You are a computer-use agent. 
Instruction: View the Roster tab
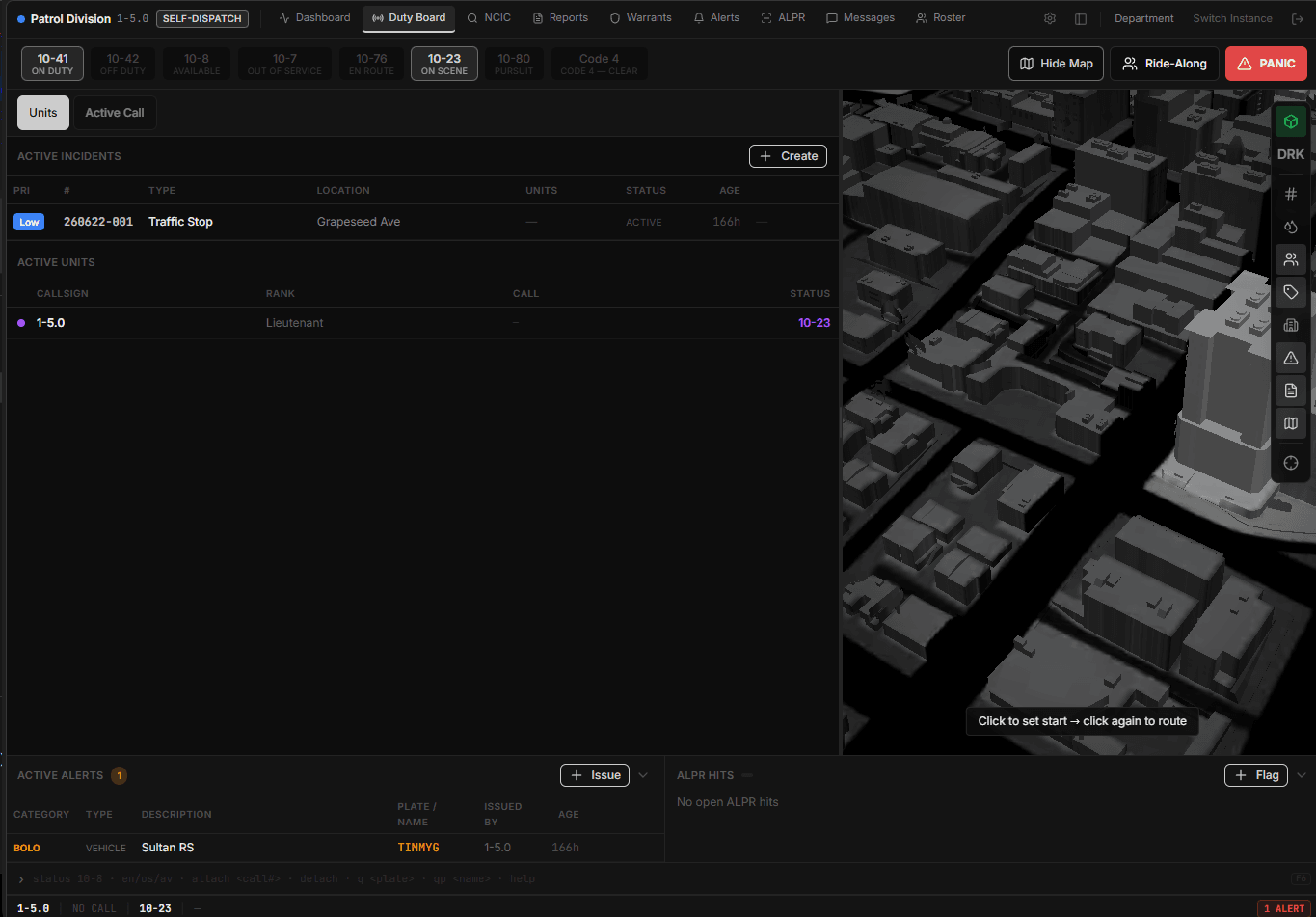click(941, 18)
